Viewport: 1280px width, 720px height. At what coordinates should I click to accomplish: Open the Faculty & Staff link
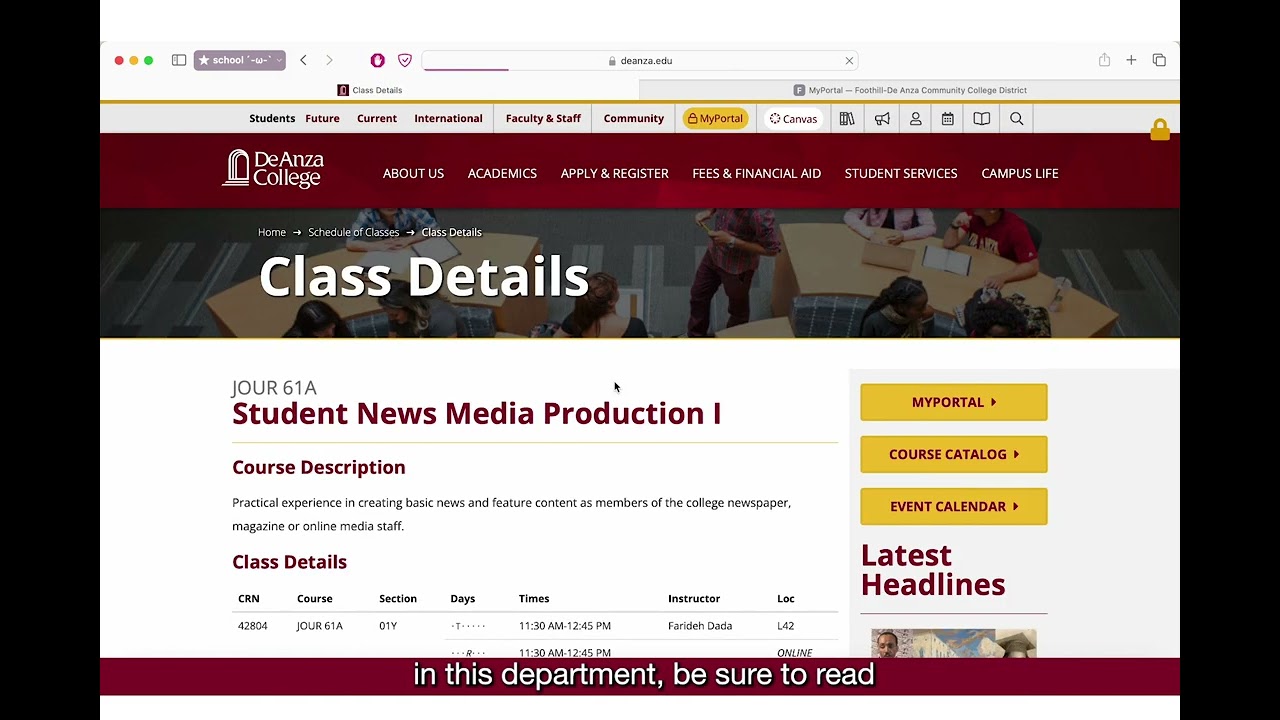543,118
